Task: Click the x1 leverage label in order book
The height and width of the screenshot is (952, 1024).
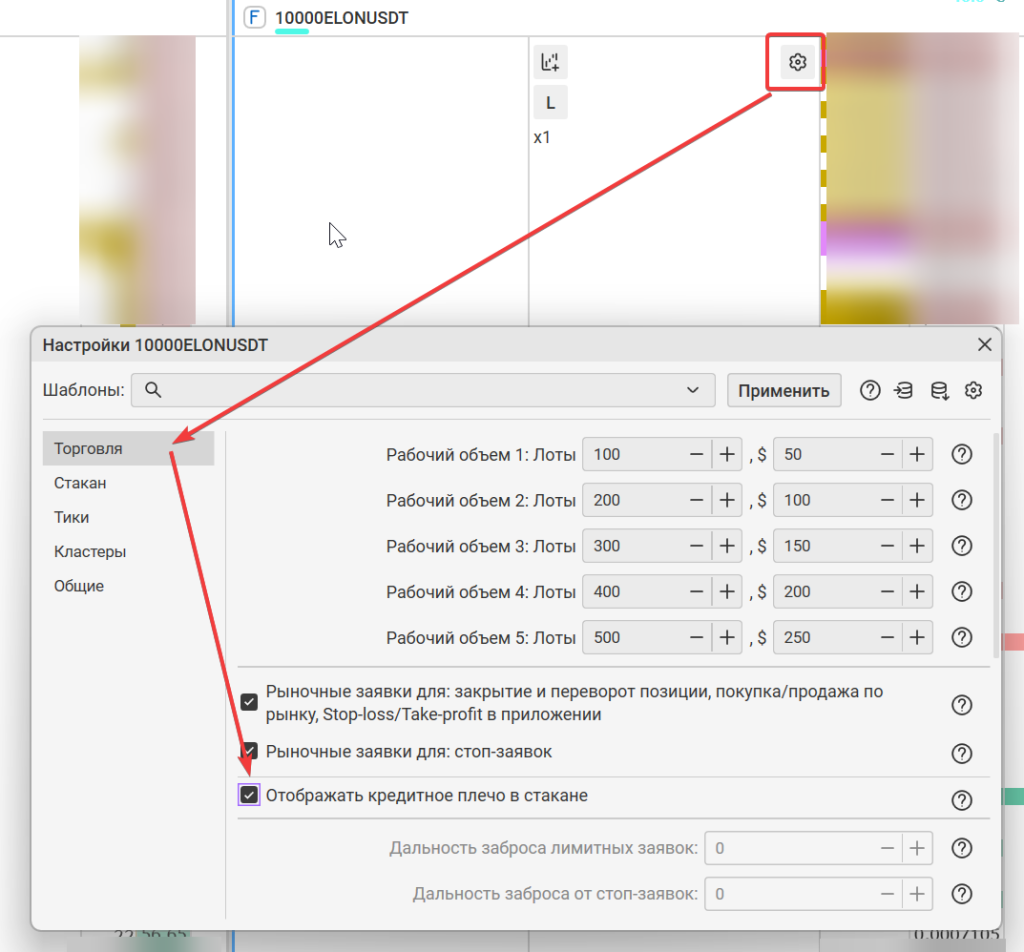Action: [x=542, y=138]
